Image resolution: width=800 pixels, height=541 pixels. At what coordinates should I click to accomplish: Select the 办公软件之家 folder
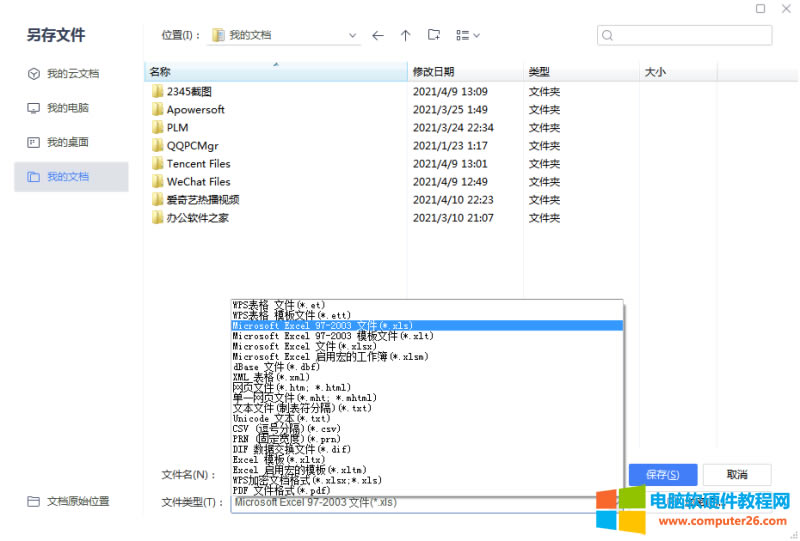[x=197, y=218]
